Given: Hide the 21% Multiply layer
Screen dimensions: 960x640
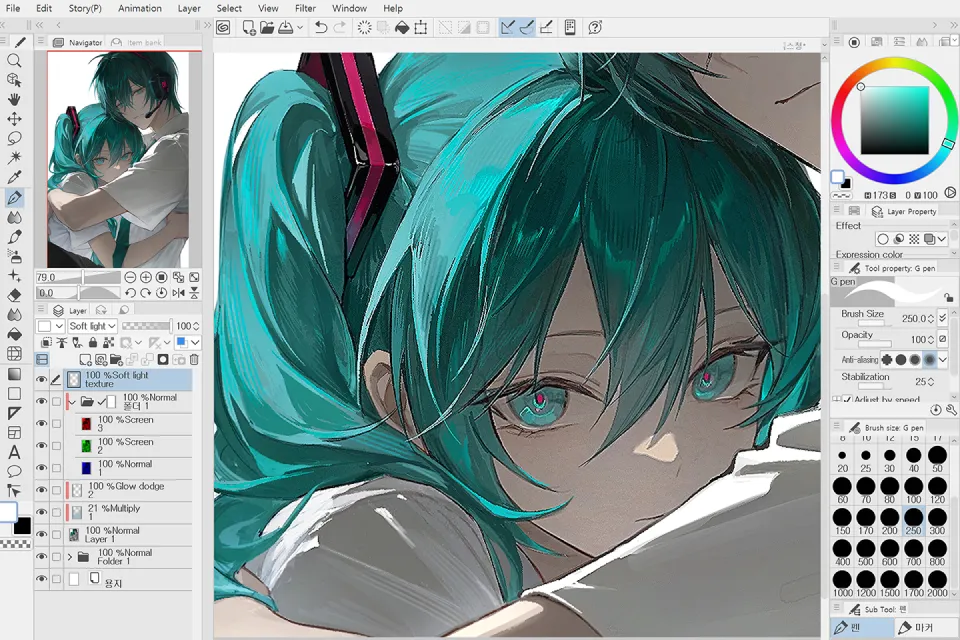Looking at the screenshot, I should click(41, 512).
